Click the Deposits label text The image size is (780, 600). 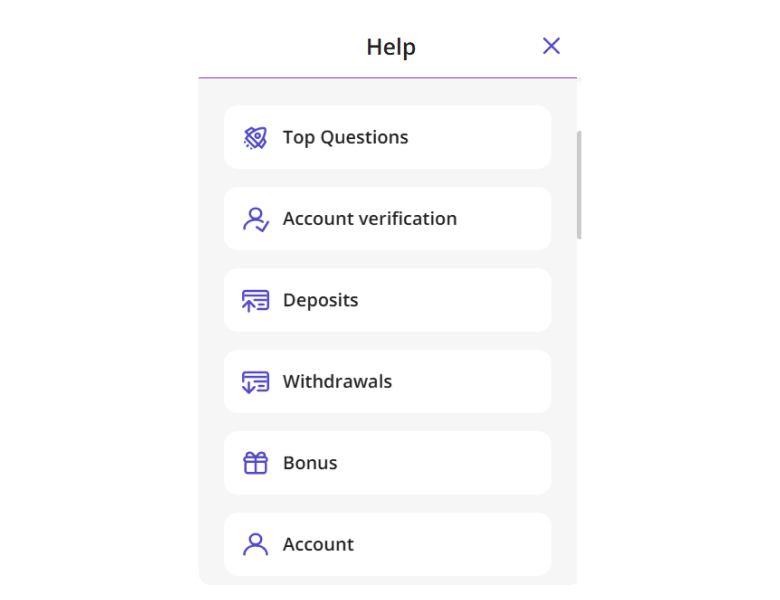pyautogui.click(x=320, y=300)
